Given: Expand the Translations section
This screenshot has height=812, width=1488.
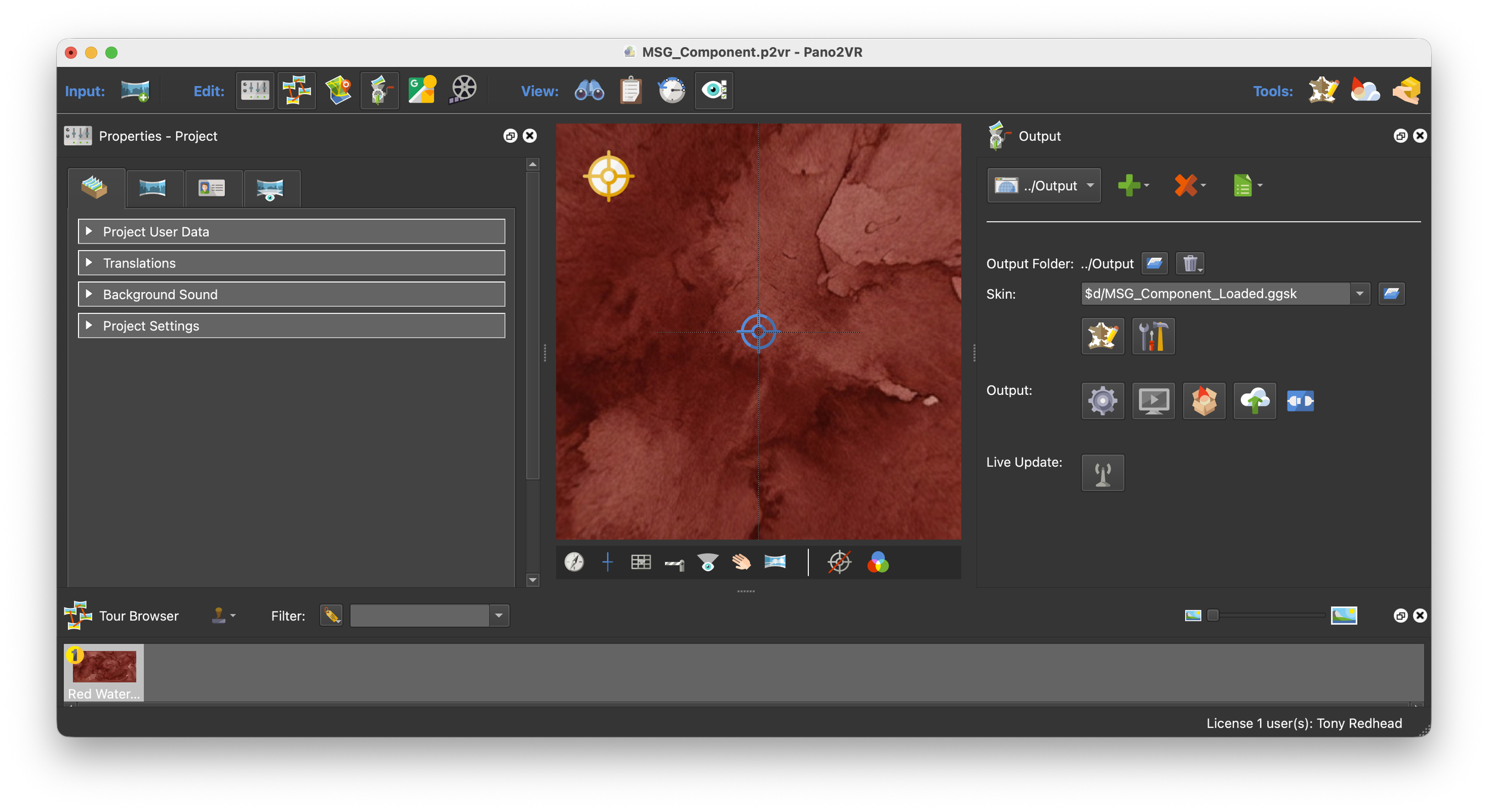Looking at the screenshot, I should pyautogui.click(x=292, y=263).
